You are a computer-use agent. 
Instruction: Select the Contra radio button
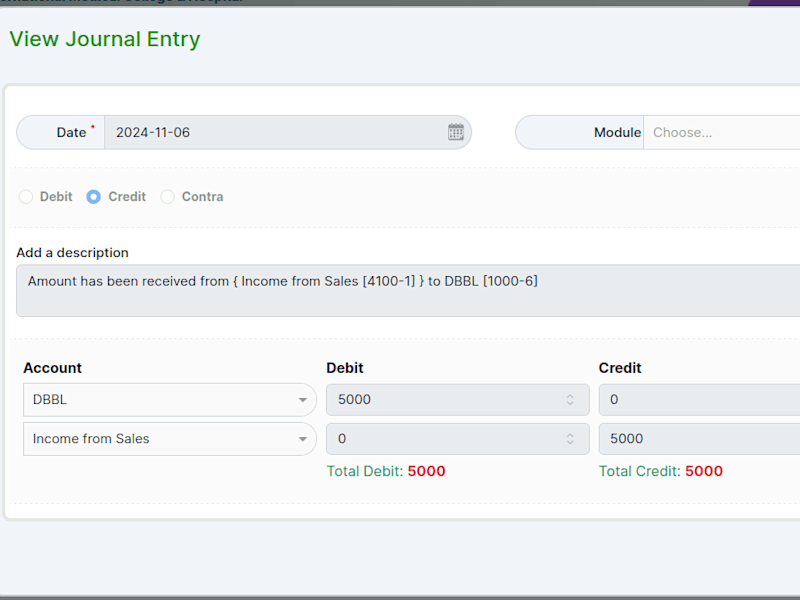[x=167, y=196]
